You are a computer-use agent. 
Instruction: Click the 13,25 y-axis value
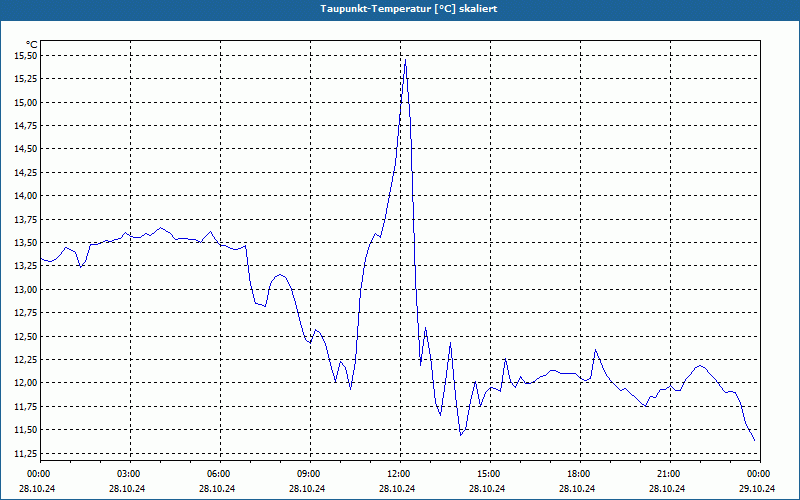[x=25, y=266]
